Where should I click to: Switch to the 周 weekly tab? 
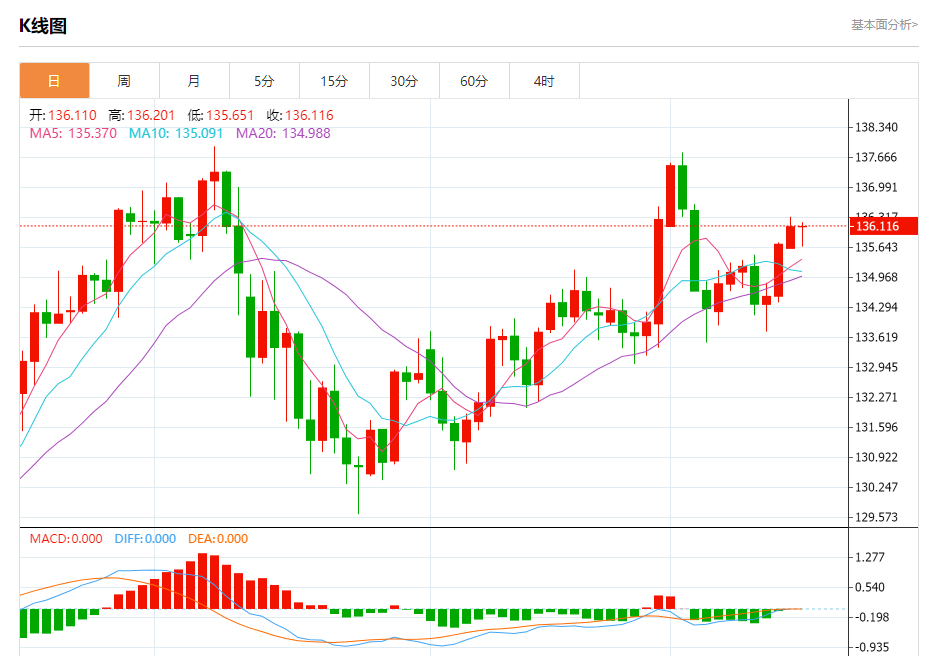click(x=124, y=80)
